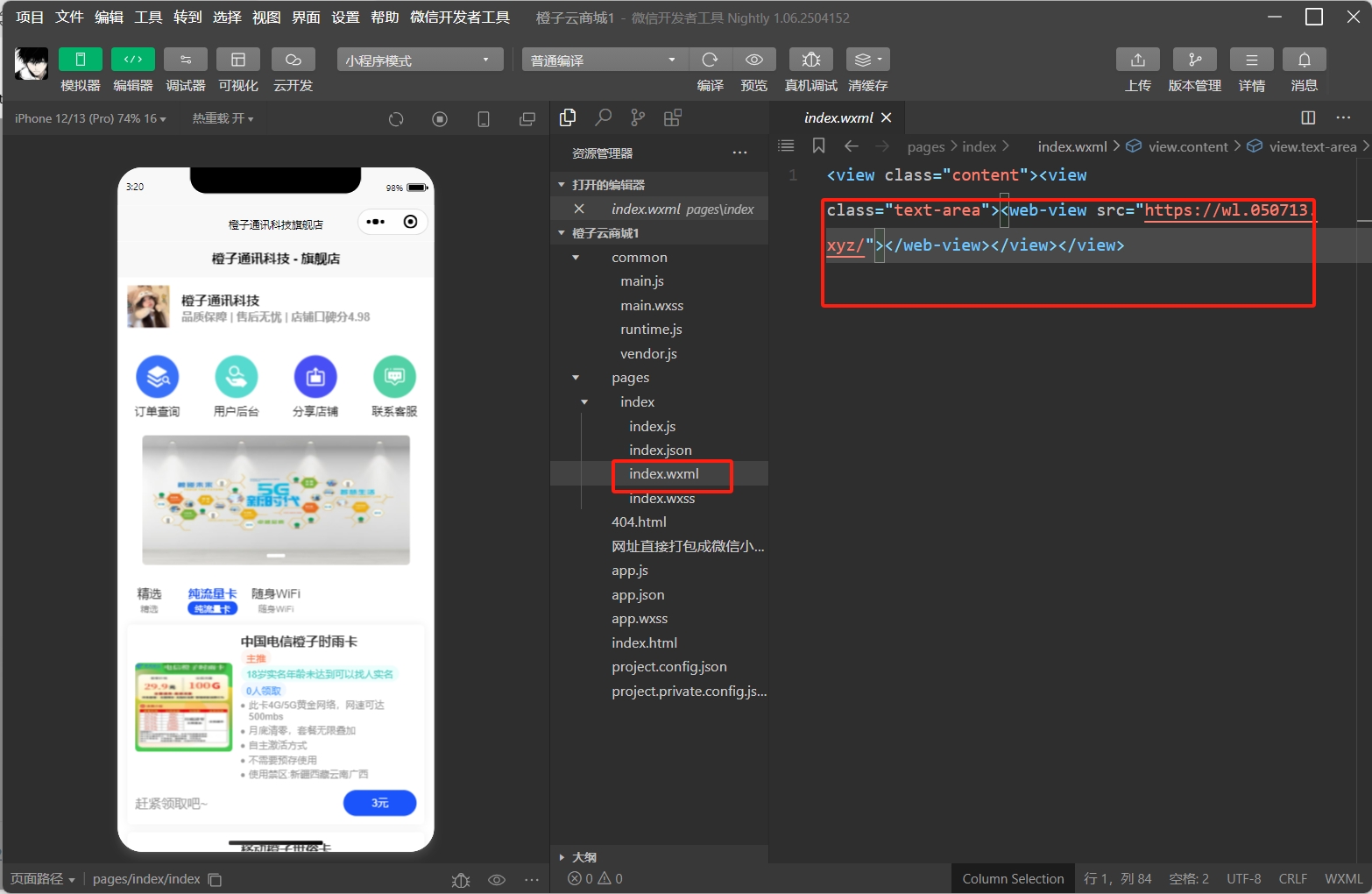Viewport: 1372px width, 894px height.
Task: Open runtime.js file
Action: click(x=651, y=330)
